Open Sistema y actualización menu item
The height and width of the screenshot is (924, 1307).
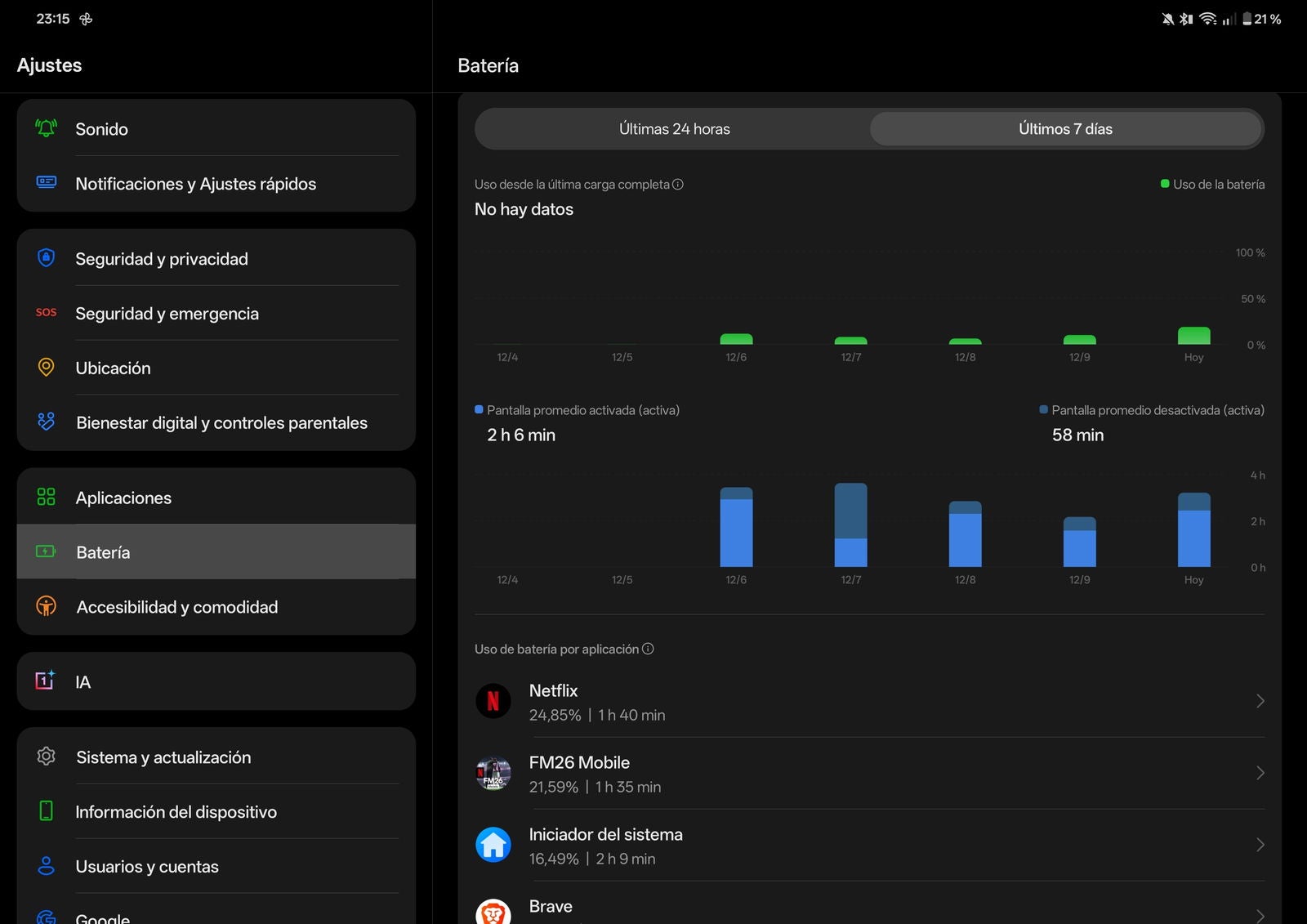163,757
